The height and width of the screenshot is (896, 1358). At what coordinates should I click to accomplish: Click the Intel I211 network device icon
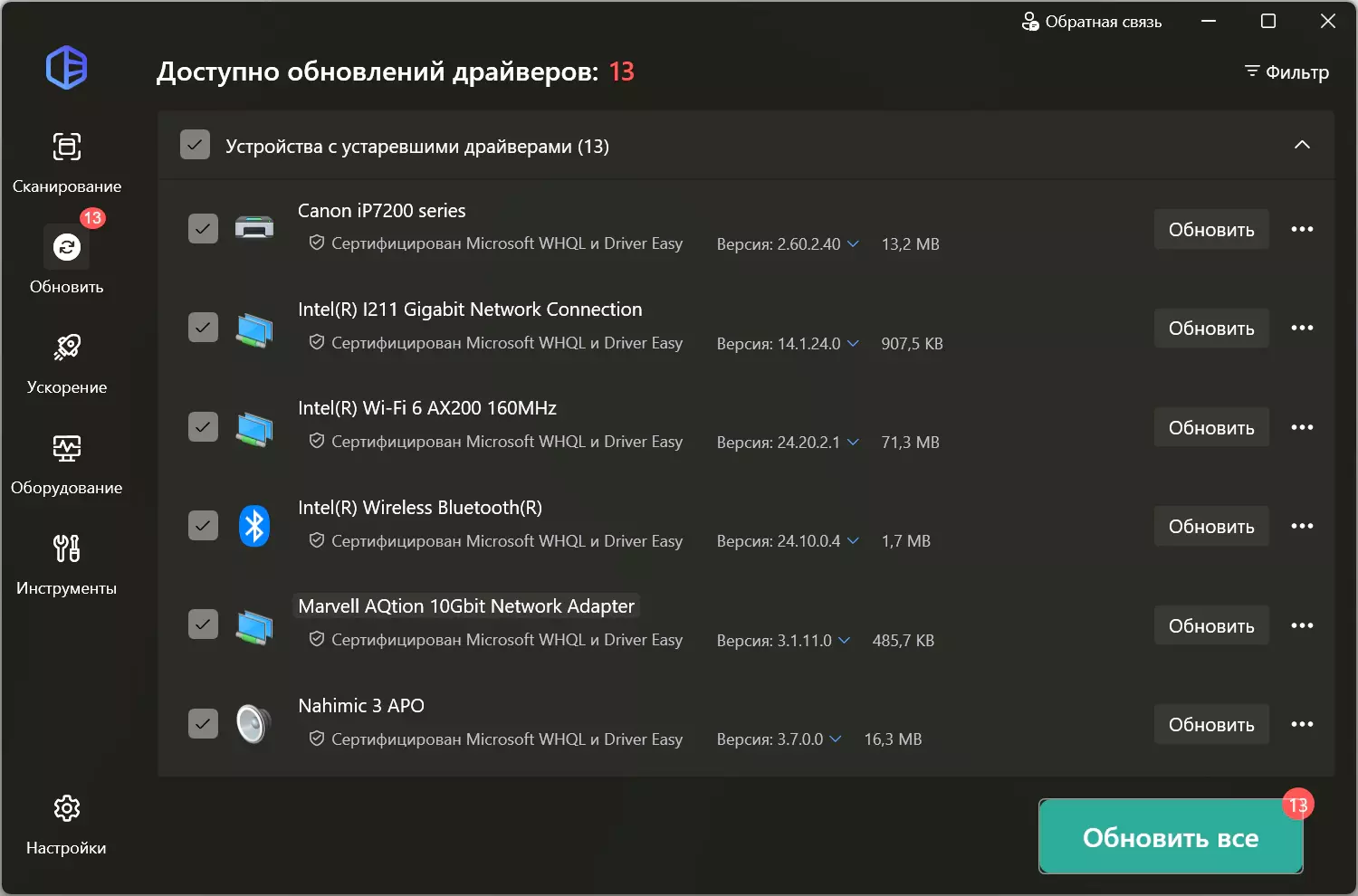tap(254, 329)
